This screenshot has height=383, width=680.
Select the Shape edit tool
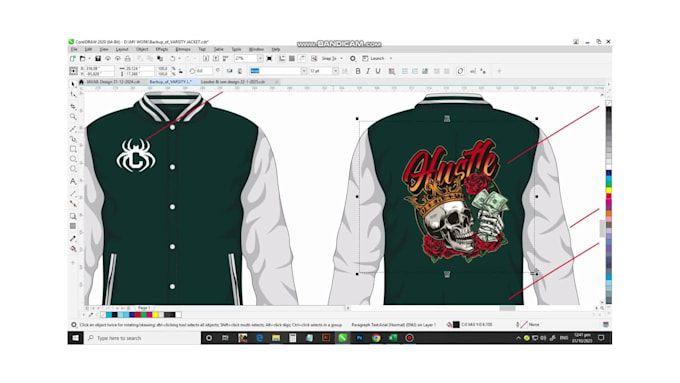click(x=73, y=94)
